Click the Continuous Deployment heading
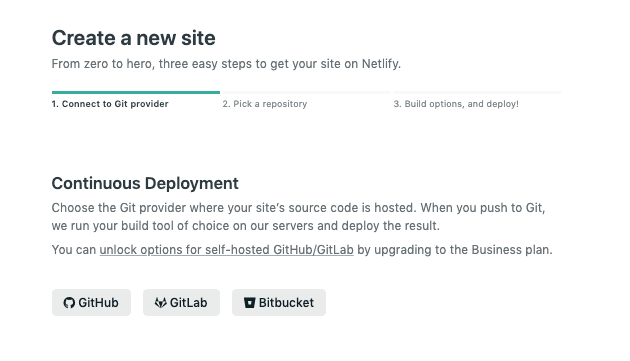 click(x=145, y=183)
